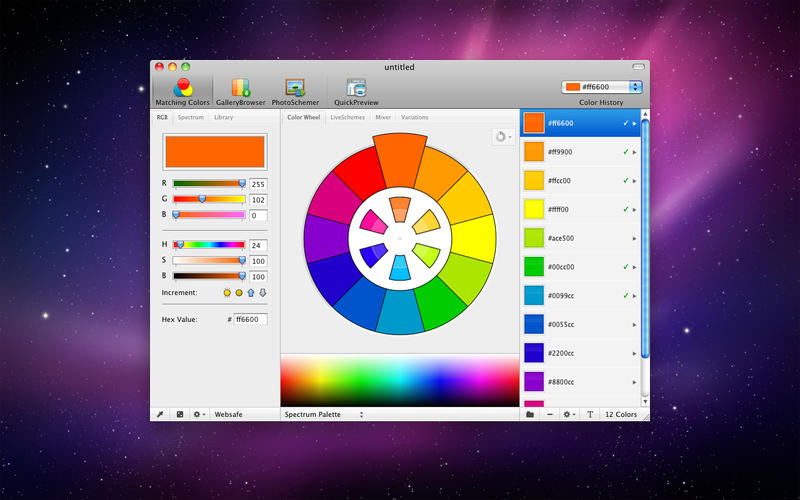800x500 pixels.
Task: Click the dice icon in the bottom-left bar
Action: coord(180,414)
